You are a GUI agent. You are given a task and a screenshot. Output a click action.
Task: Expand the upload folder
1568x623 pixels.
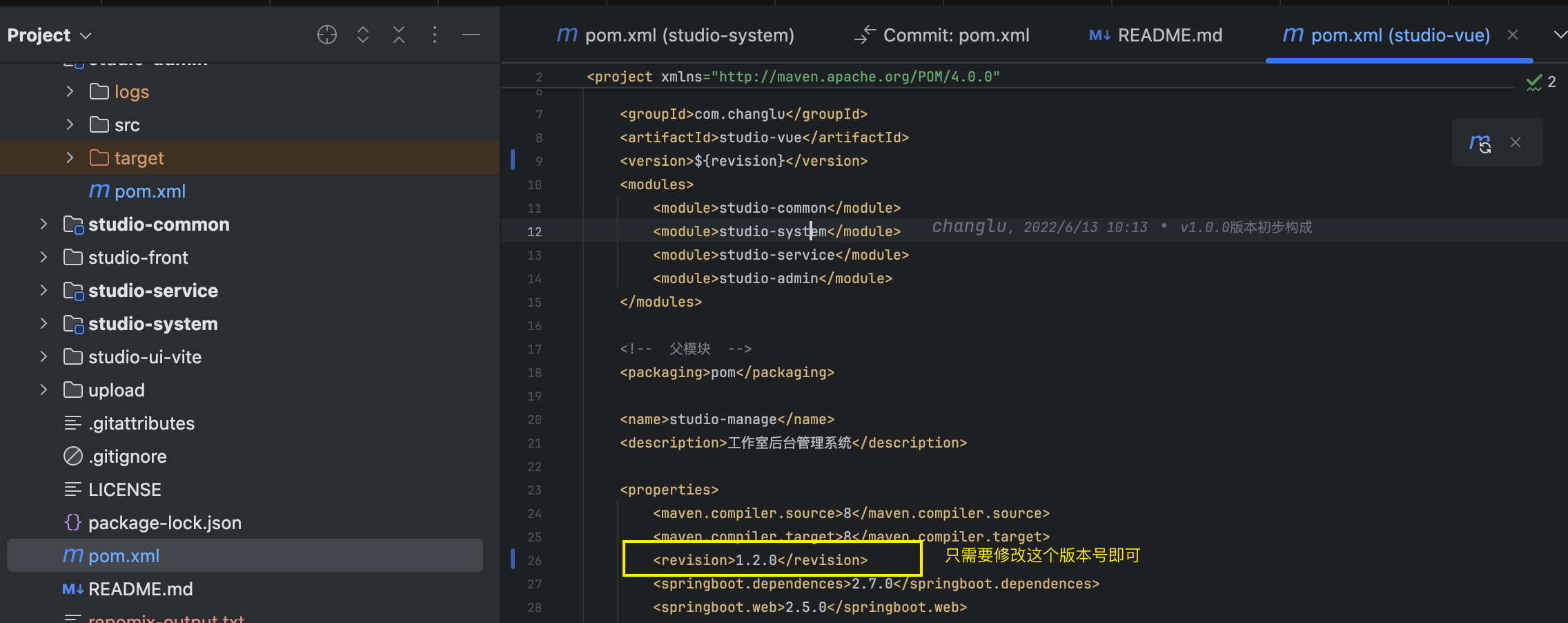click(x=43, y=390)
